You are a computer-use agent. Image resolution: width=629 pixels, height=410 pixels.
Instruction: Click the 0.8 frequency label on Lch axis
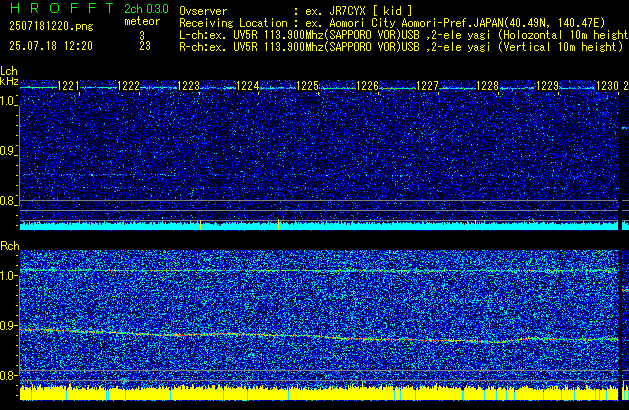pos(8,201)
